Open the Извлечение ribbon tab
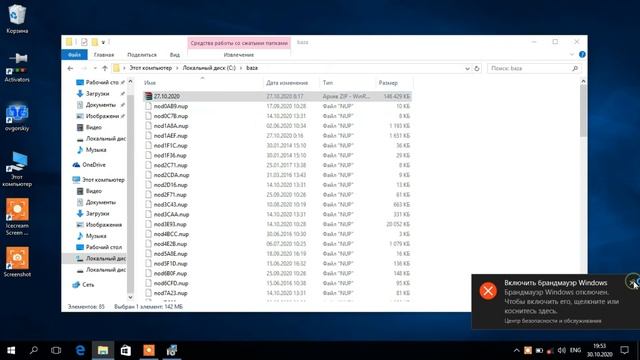 239,55
